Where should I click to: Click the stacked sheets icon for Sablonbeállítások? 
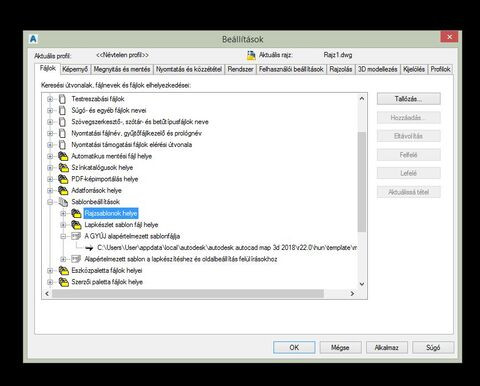tap(63, 202)
